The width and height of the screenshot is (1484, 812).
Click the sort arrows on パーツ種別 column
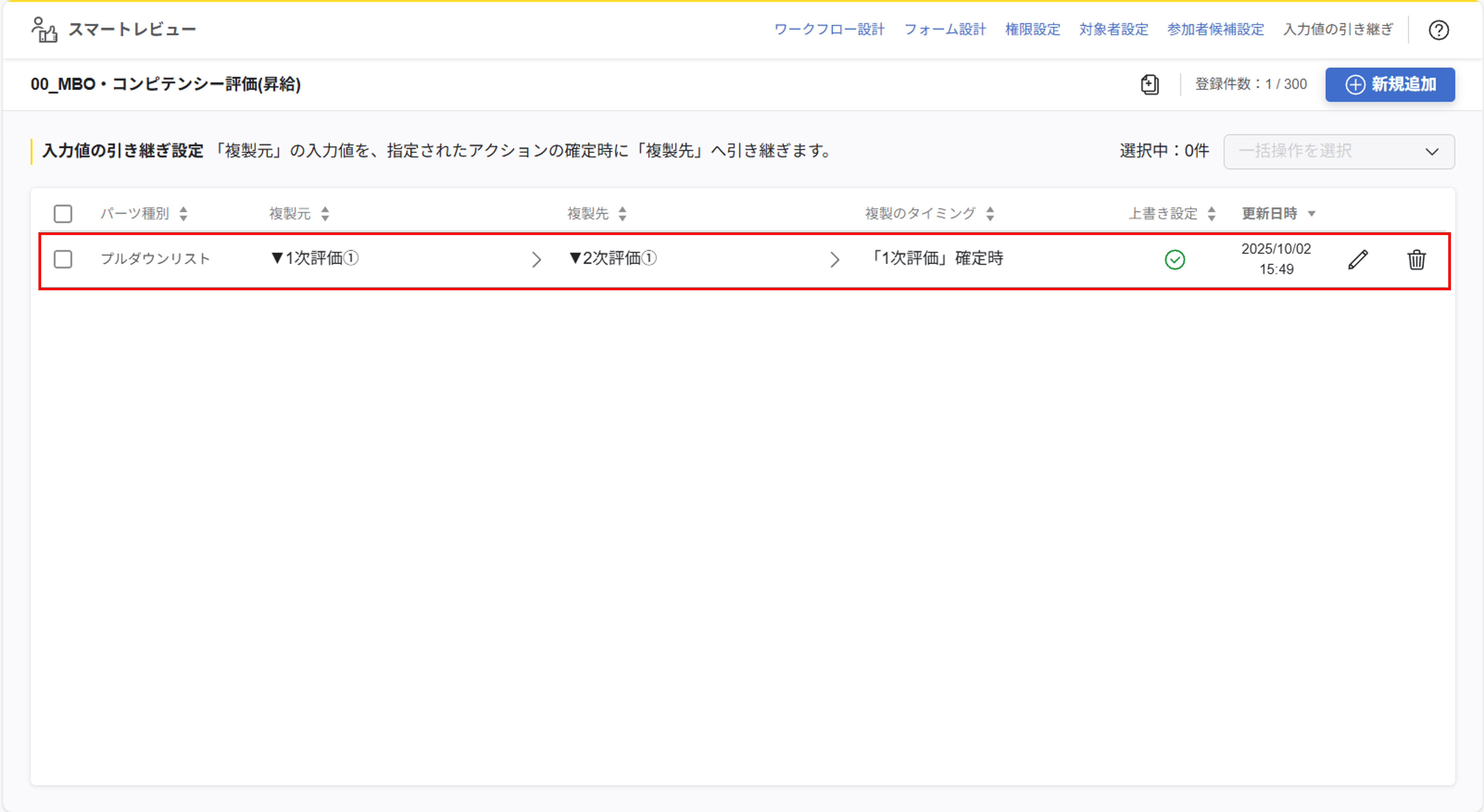point(183,213)
